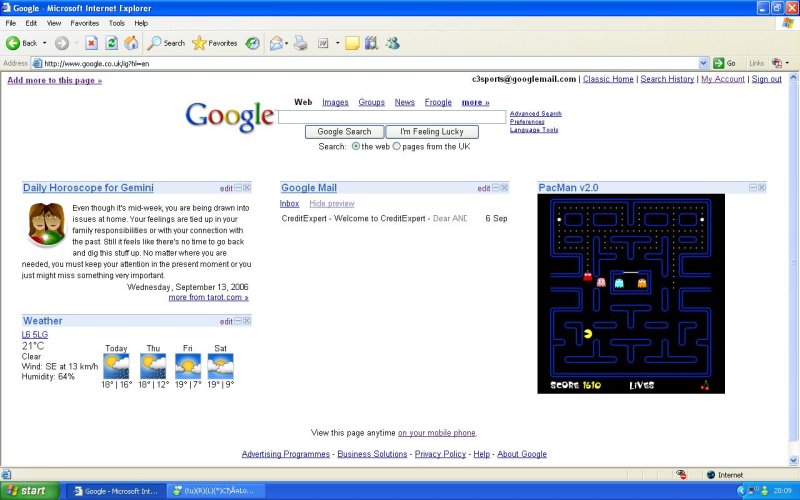Open the Mail toolbar icon
This screenshot has height=500, width=800.
pyautogui.click(x=276, y=43)
